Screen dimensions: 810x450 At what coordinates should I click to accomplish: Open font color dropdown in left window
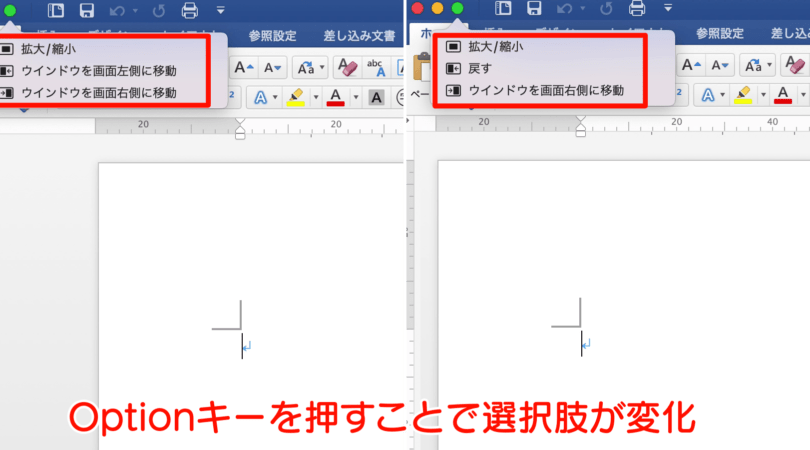(355, 97)
